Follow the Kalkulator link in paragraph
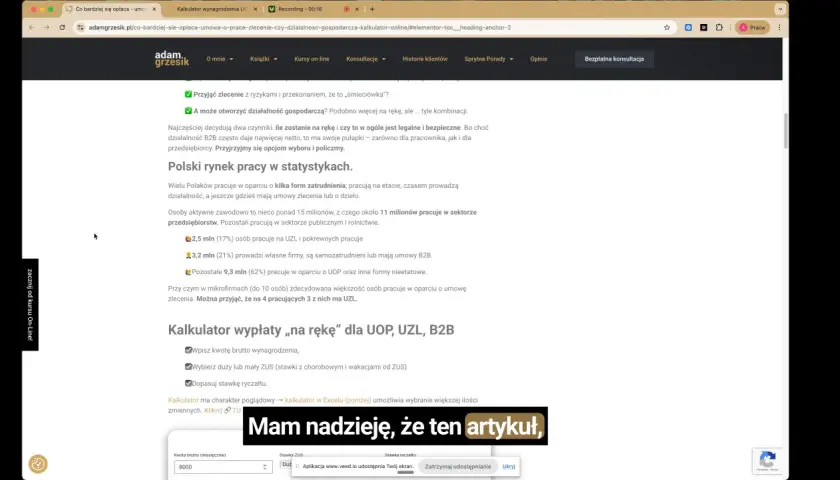 183,400
